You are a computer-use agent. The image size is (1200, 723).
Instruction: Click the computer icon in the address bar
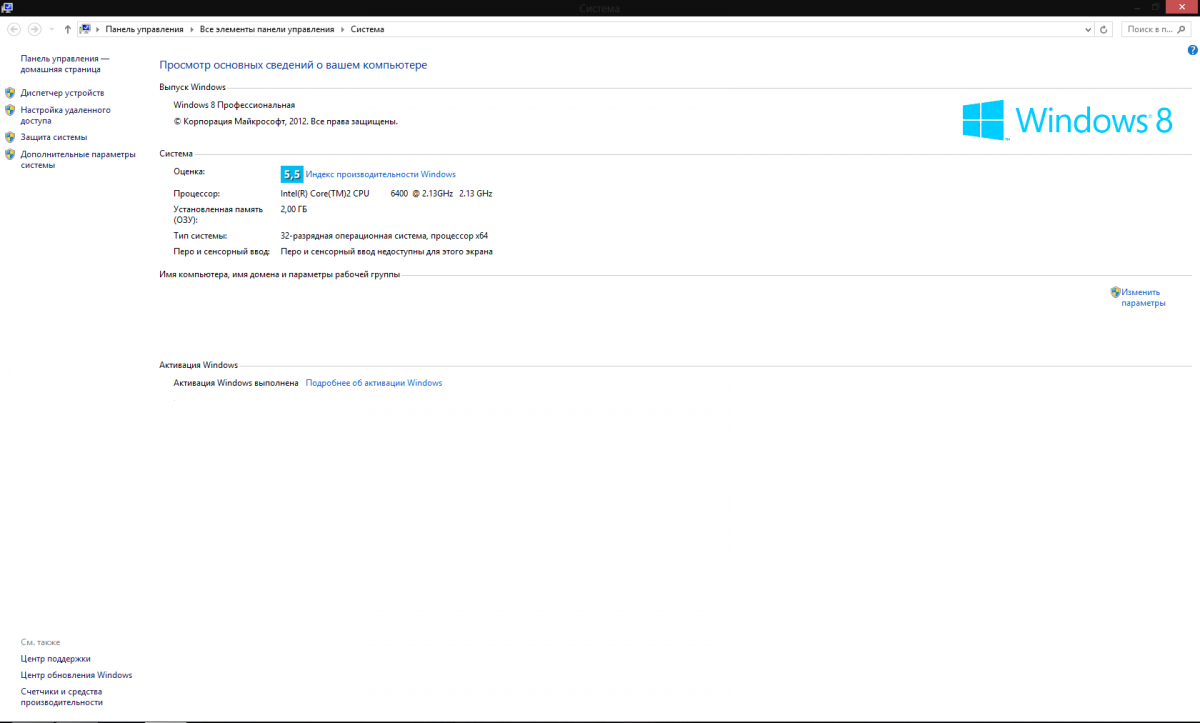tap(86, 29)
